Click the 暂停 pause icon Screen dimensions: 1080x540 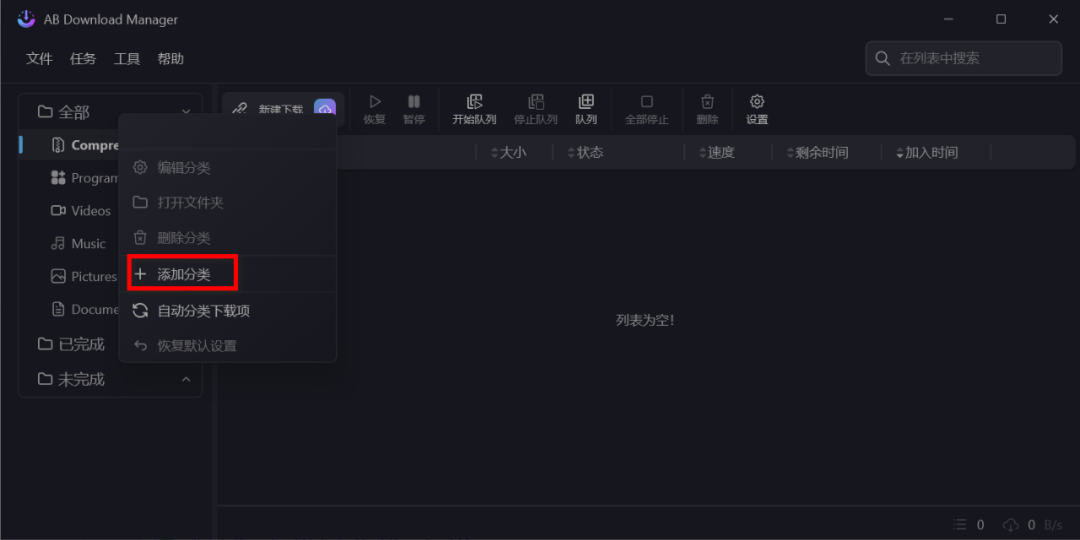414,102
